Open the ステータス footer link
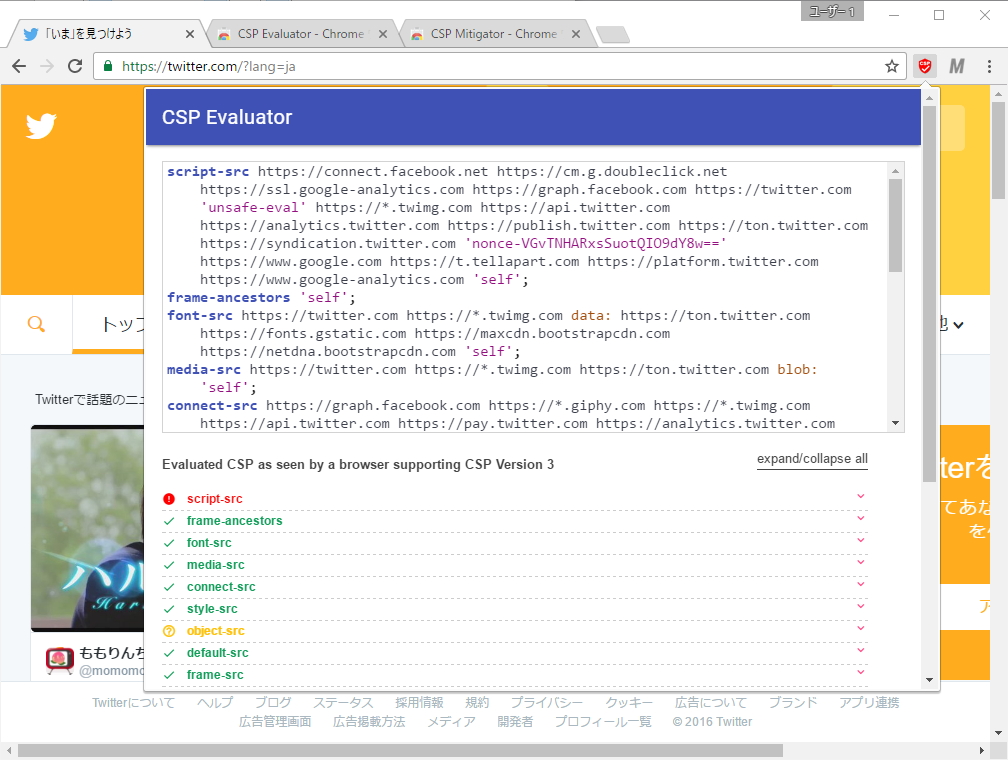The height and width of the screenshot is (760, 1008). pyautogui.click(x=343, y=703)
